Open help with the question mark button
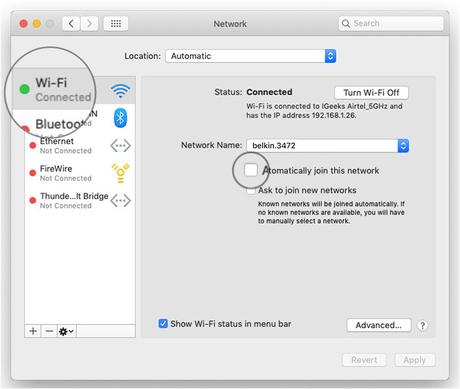 click(423, 325)
